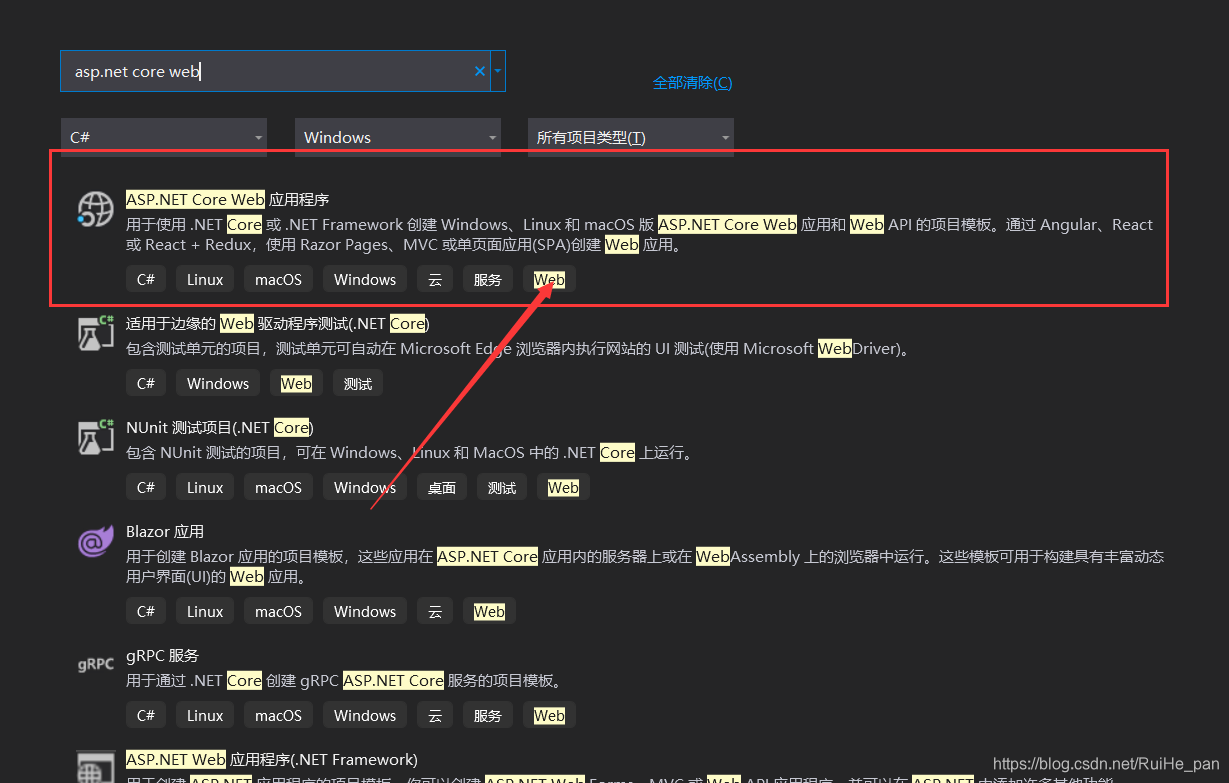Click the 测试 tag under NUnit test project
This screenshot has height=783, width=1229.
click(502, 487)
